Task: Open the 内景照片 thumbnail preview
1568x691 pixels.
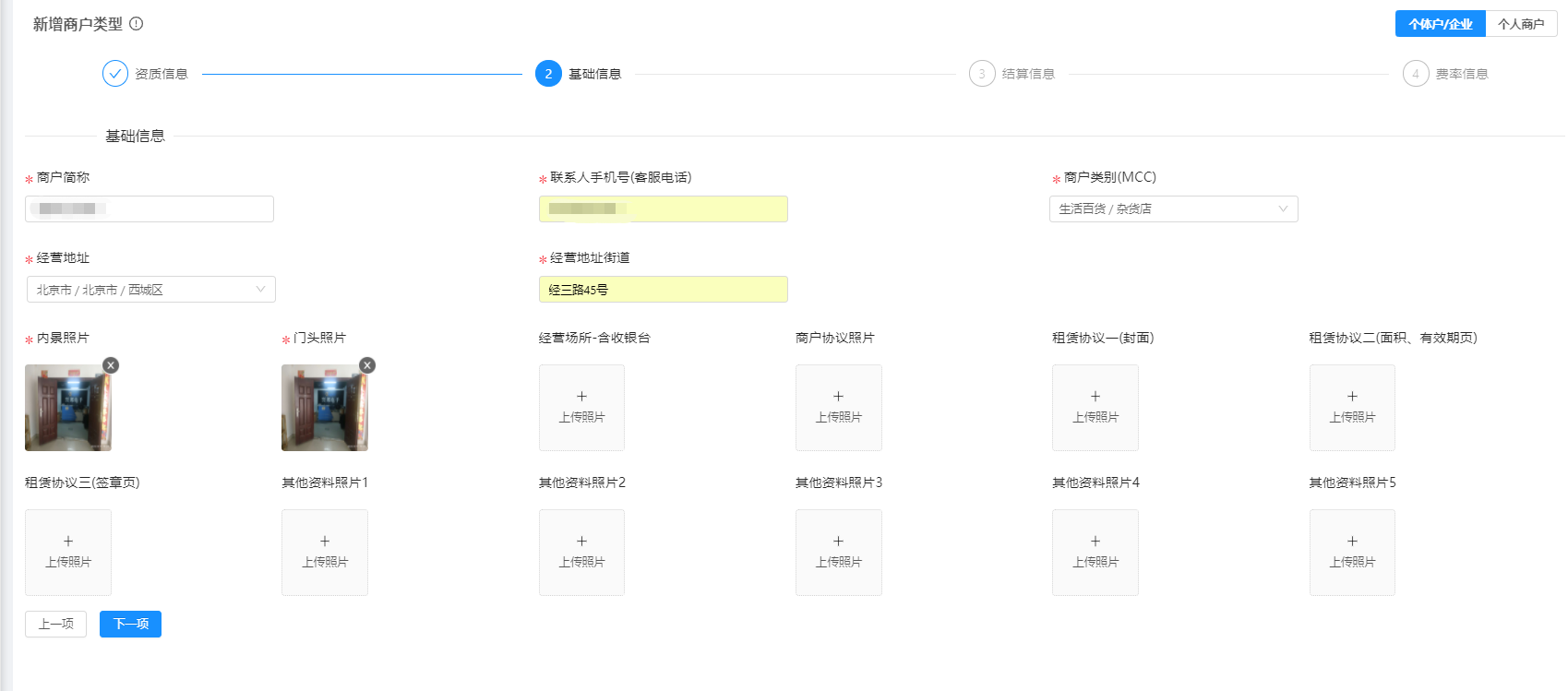Action: pyautogui.click(x=68, y=408)
